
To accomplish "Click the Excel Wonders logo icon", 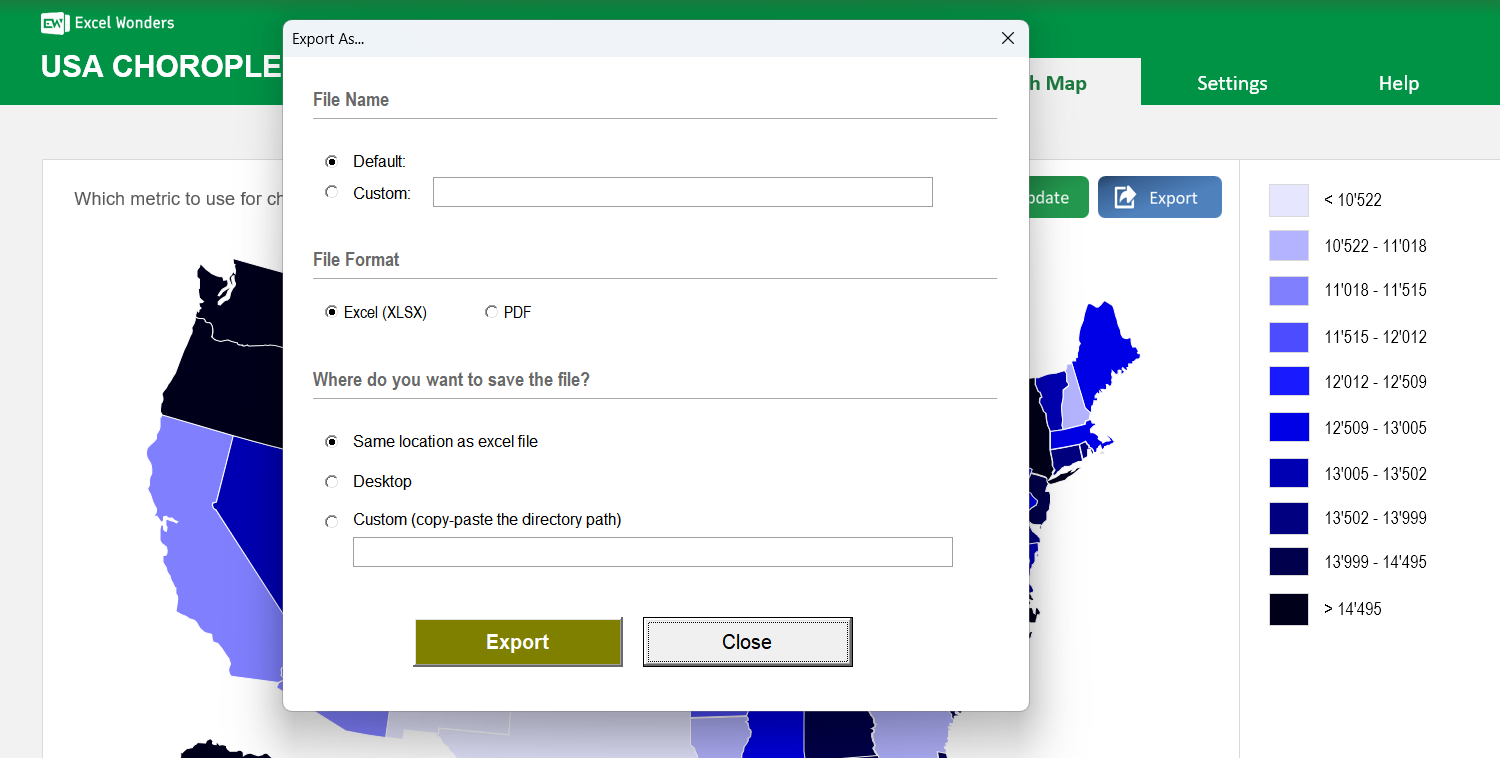I will click(54, 23).
